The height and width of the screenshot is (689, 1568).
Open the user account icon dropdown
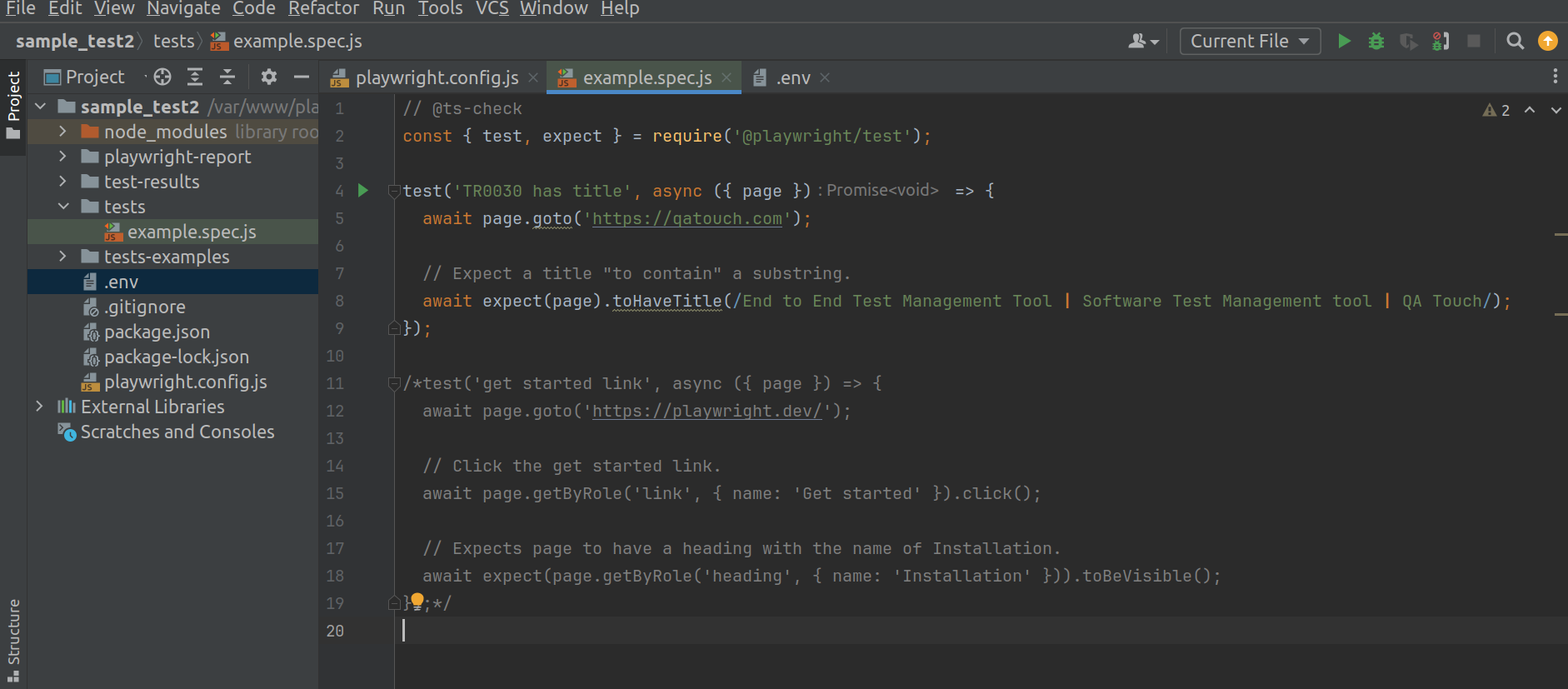1143,41
